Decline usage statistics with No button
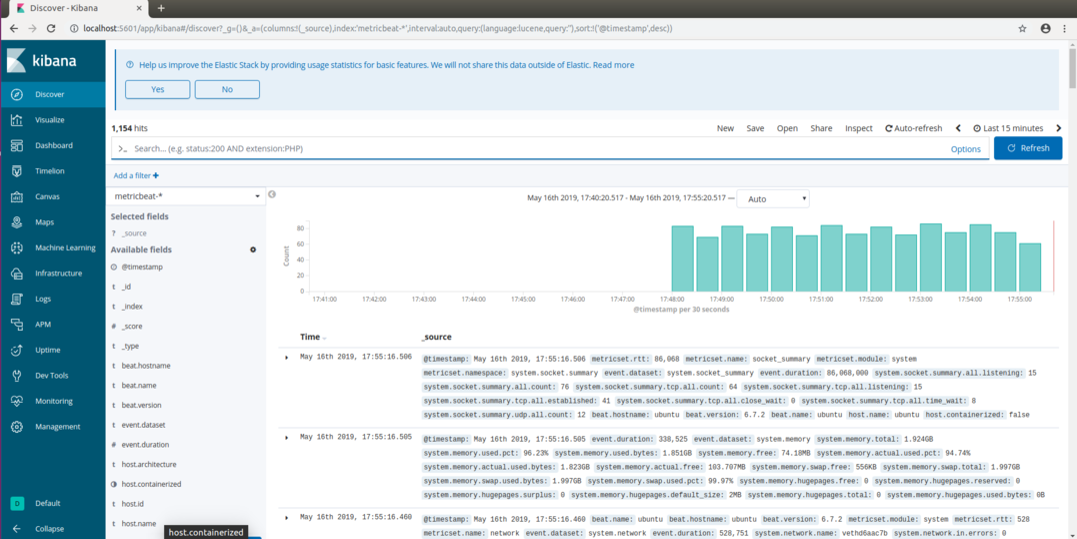1077x539 pixels. (x=227, y=89)
